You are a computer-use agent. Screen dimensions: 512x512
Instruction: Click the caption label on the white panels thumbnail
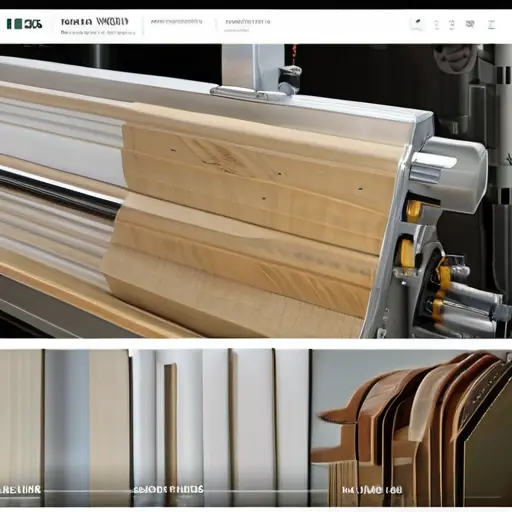click(168, 490)
